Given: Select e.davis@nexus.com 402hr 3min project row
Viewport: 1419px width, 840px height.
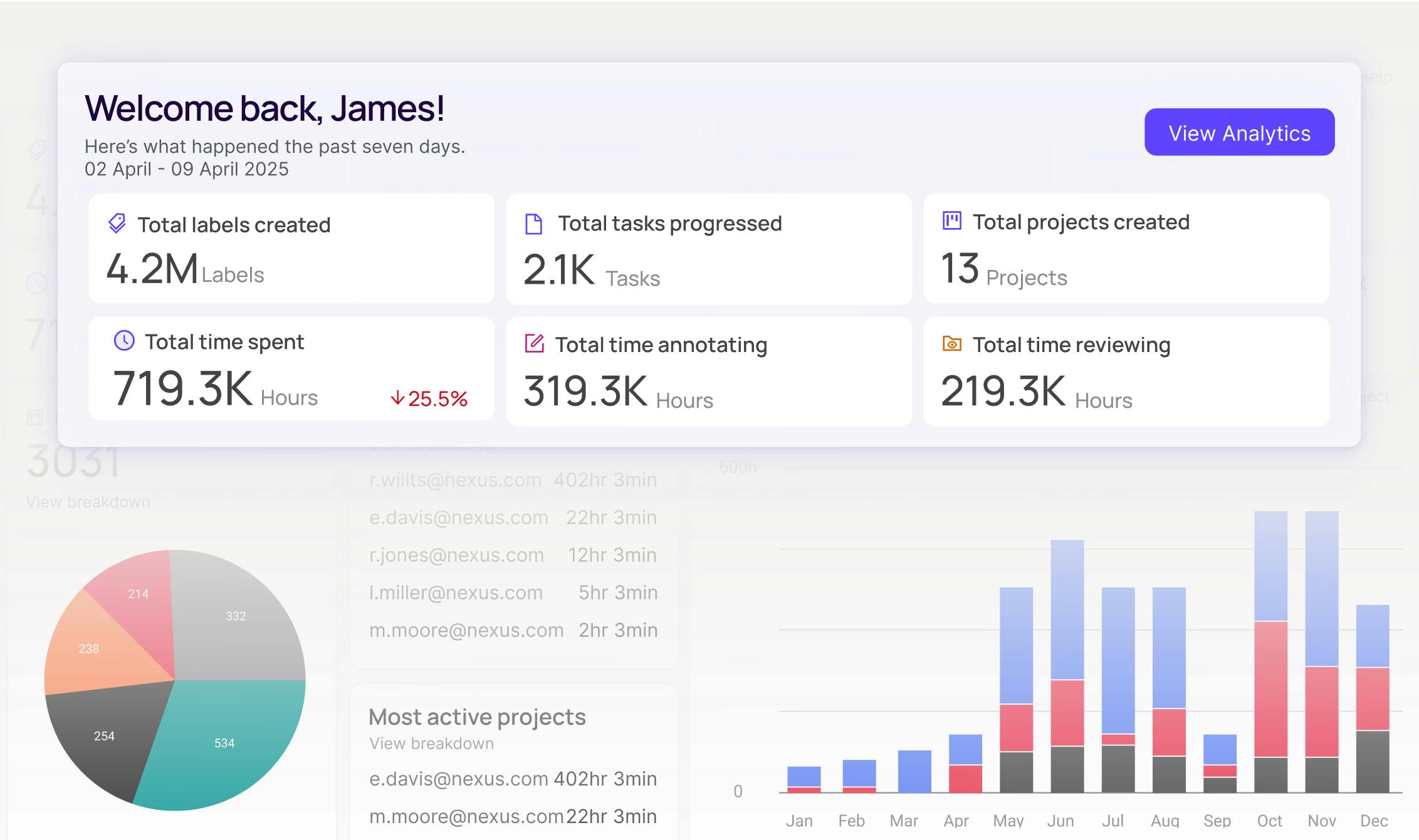Looking at the screenshot, I should point(513,779).
